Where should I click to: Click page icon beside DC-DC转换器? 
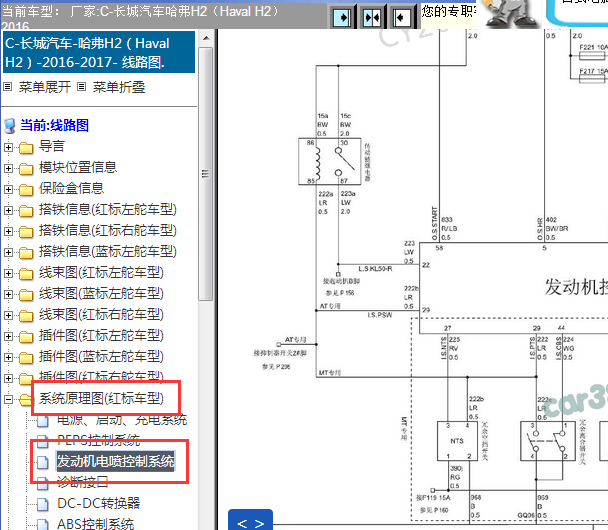point(43,504)
